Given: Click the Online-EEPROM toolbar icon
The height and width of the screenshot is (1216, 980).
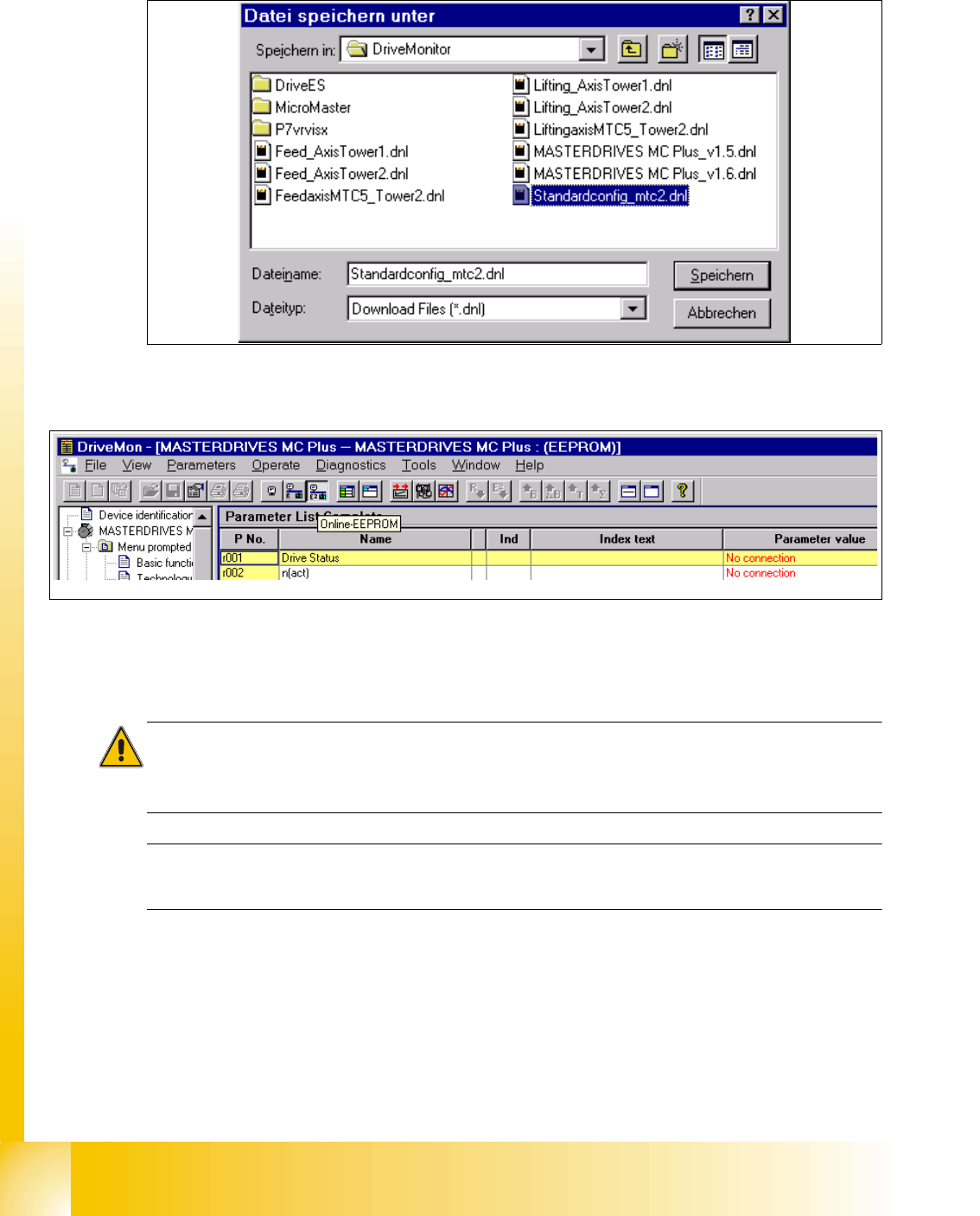Looking at the screenshot, I should click(317, 492).
